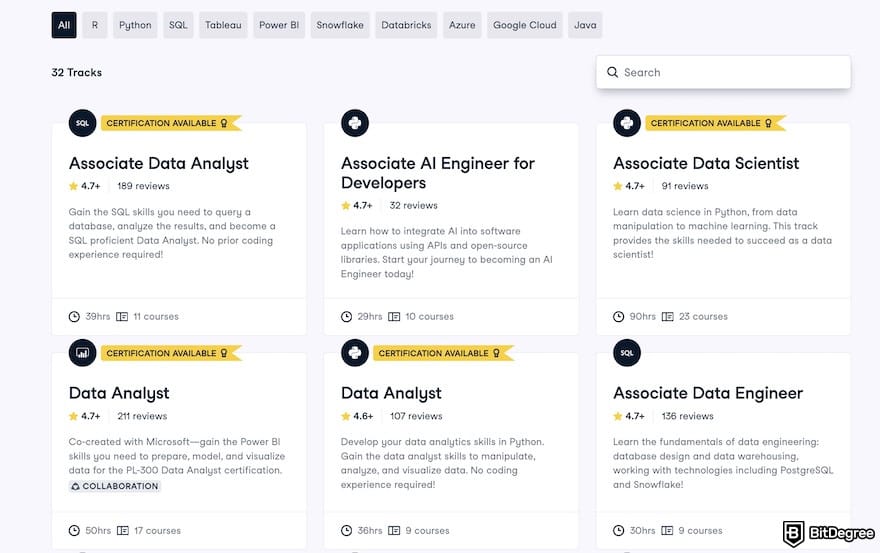Click '136 reviews' text

click(688, 416)
